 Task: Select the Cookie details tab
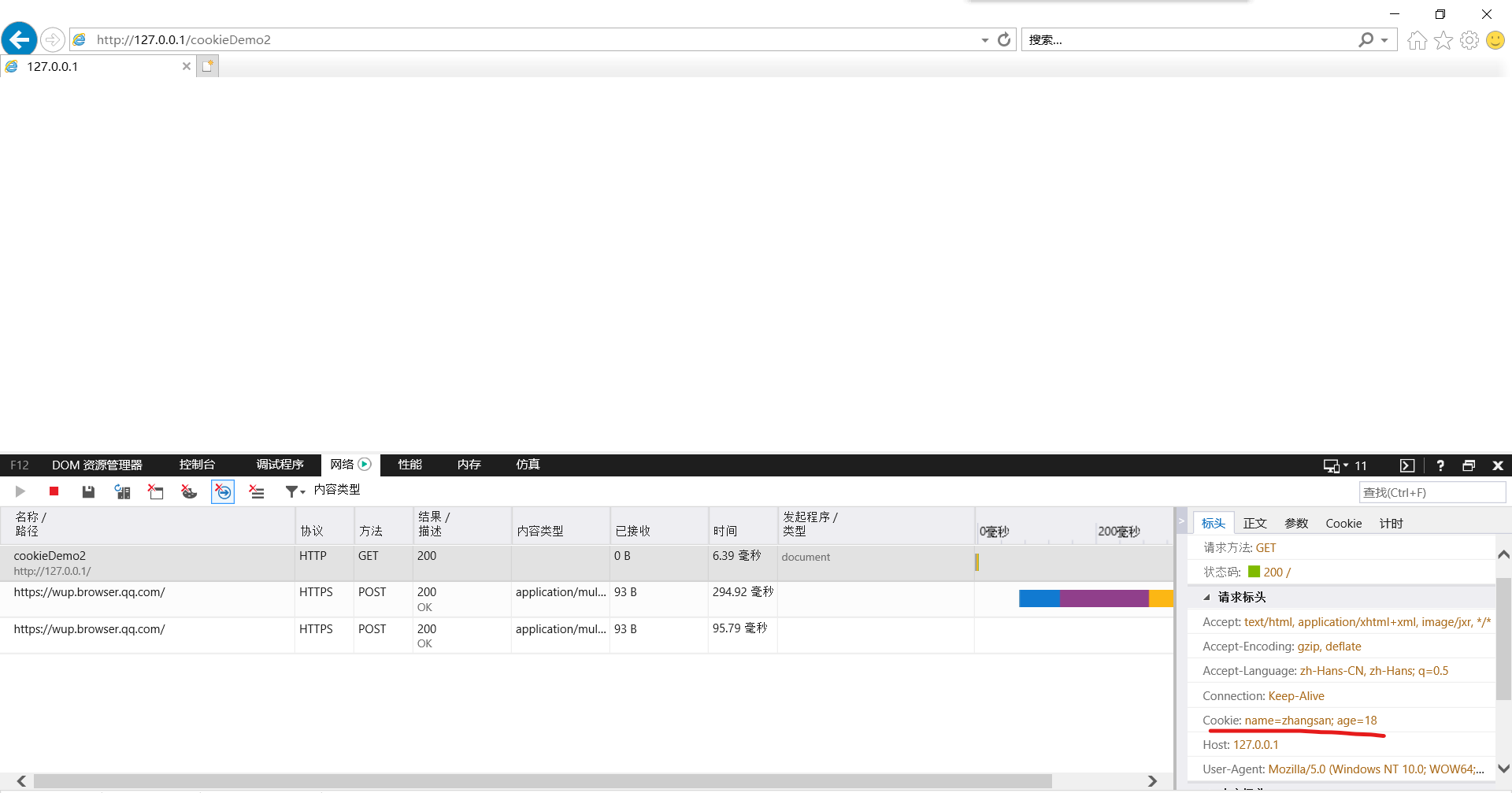(1343, 524)
